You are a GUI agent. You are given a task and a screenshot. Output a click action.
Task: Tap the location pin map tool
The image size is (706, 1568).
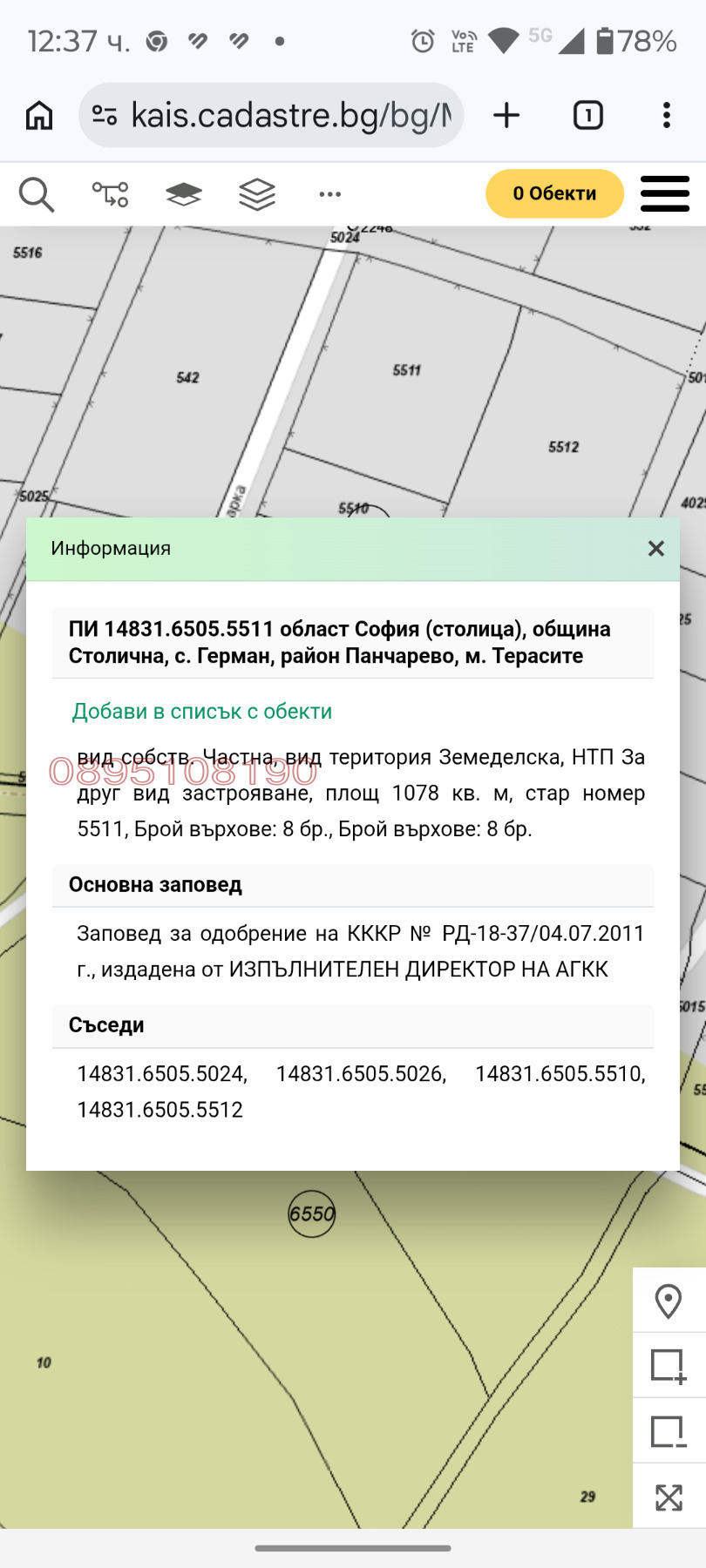tap(669, 1301)
